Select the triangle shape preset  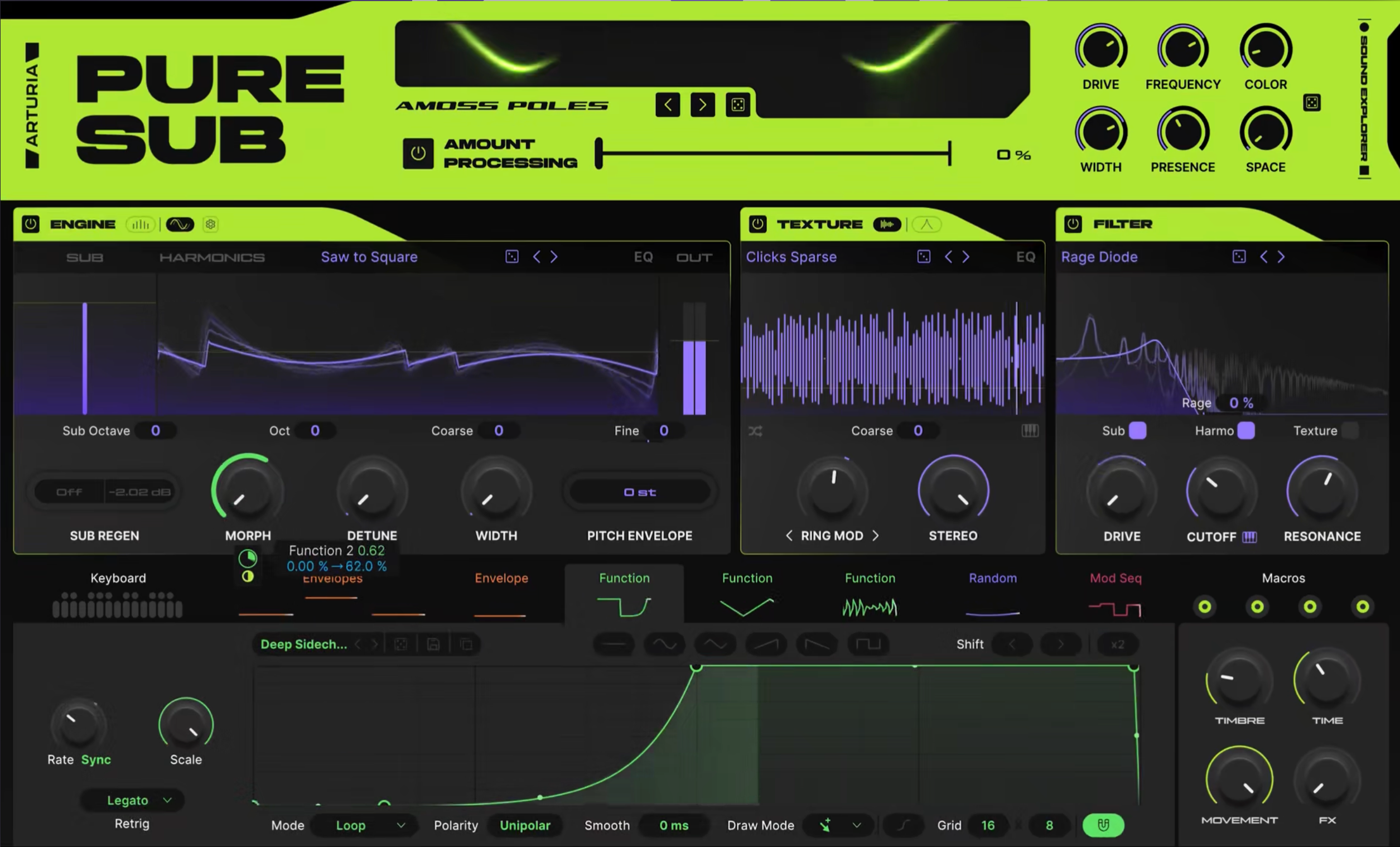tap(716, 644)
